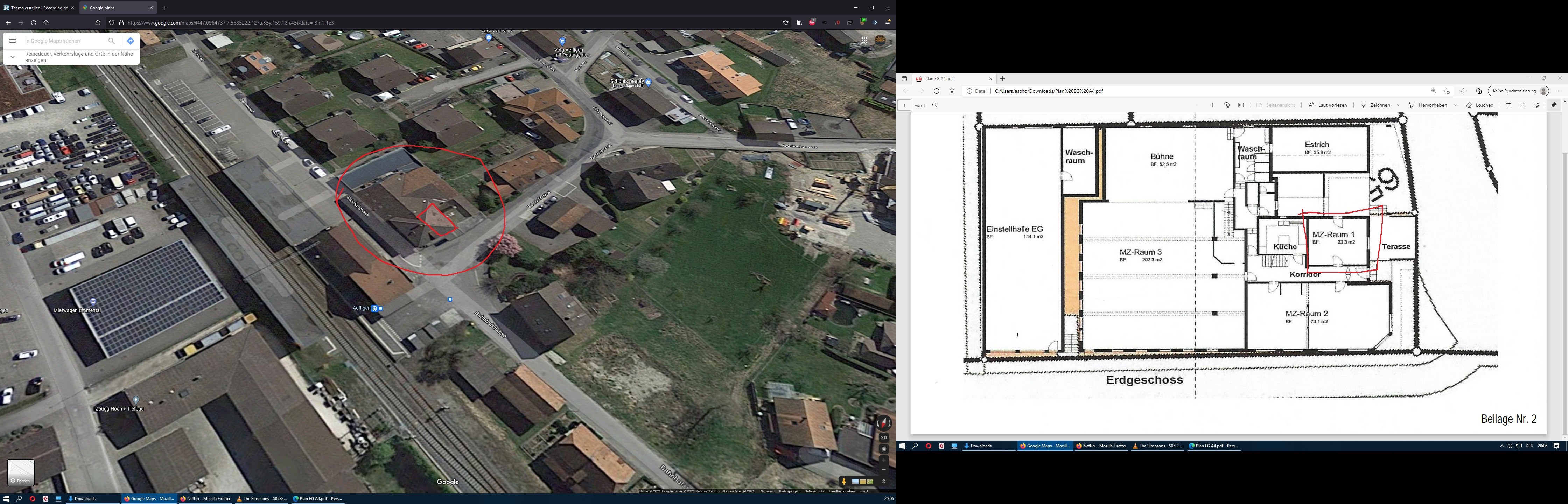Screen dimensions: 1568x504
Task: Open Edge collections
Action: (x=1478, y=91)
